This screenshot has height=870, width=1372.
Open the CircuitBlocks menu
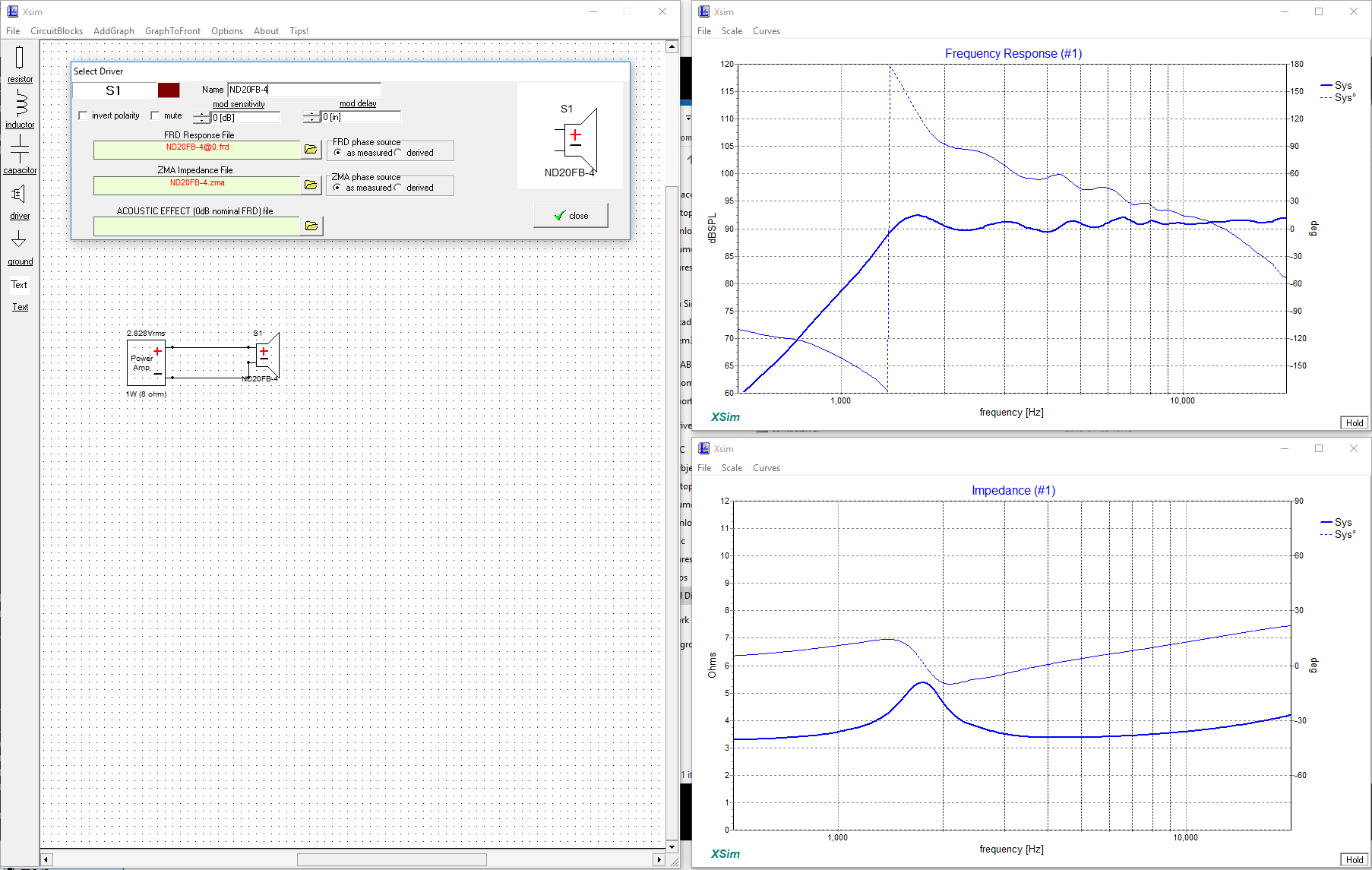[56, 31]
